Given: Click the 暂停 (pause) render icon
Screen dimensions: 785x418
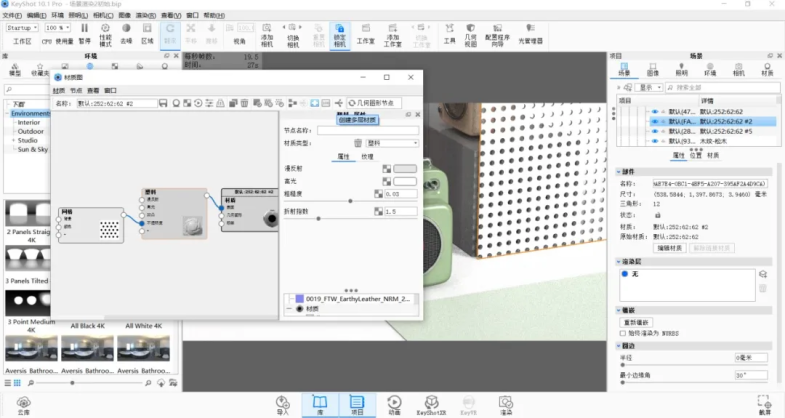Looking at the screenshot, I should [85, 33].
